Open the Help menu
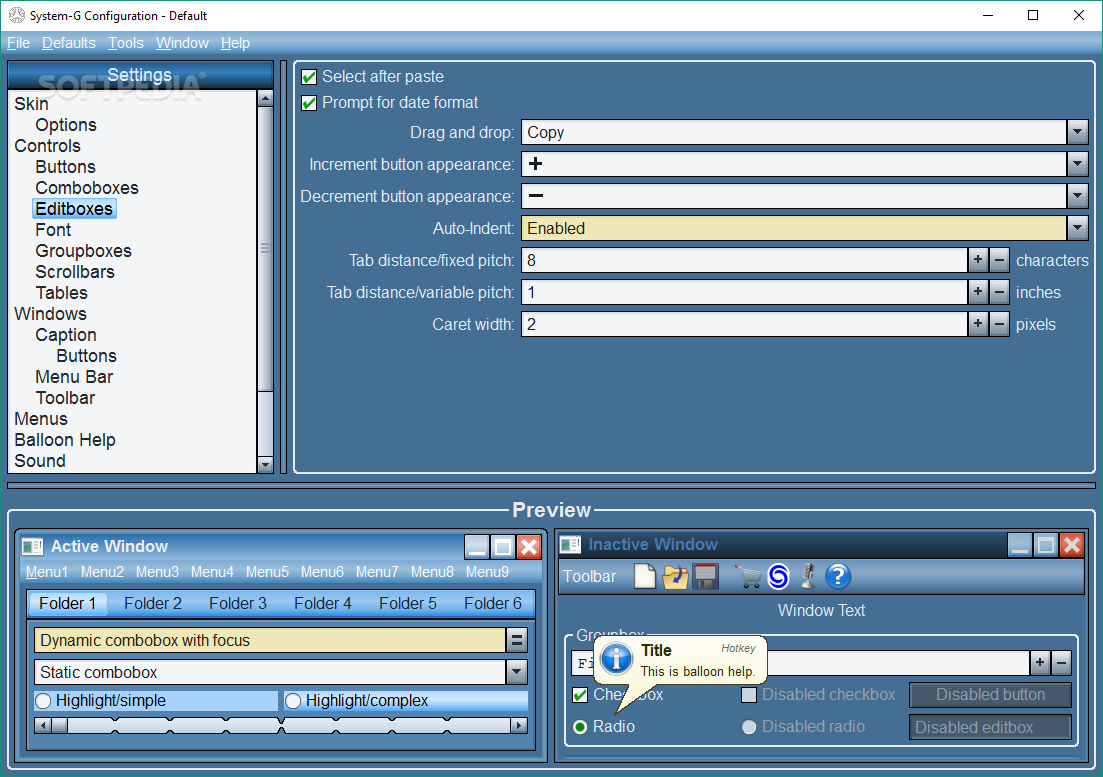This screenshot has width=1103, height=777. tap(235, 43)
